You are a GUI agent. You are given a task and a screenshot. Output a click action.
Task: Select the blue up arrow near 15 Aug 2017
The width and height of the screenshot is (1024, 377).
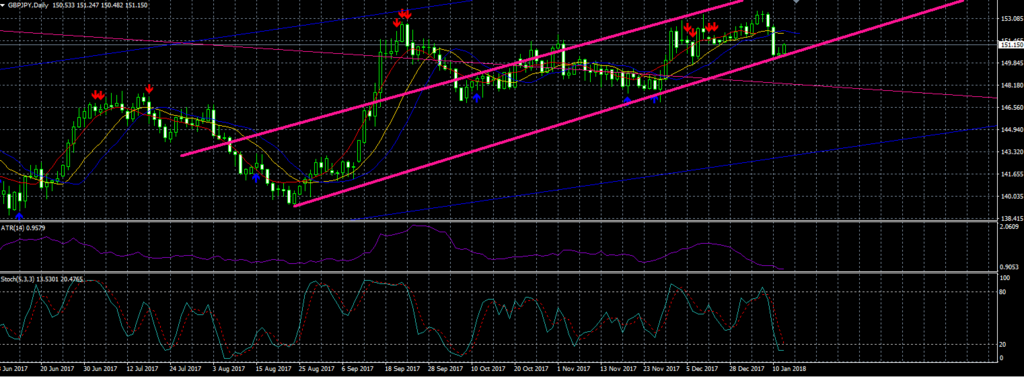pyautogui.click(x=255, y=178)
